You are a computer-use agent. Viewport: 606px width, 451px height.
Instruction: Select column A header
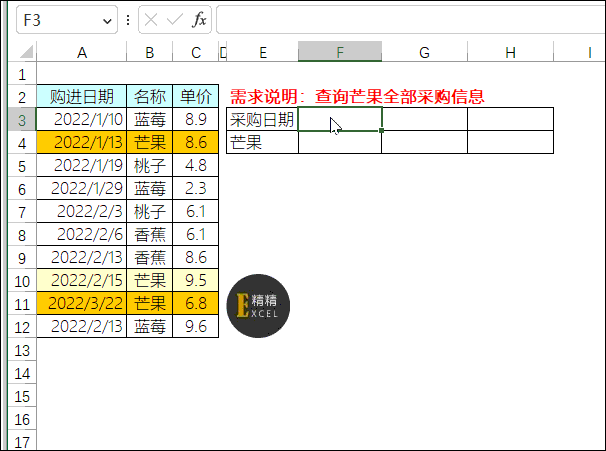coord(82,52)
